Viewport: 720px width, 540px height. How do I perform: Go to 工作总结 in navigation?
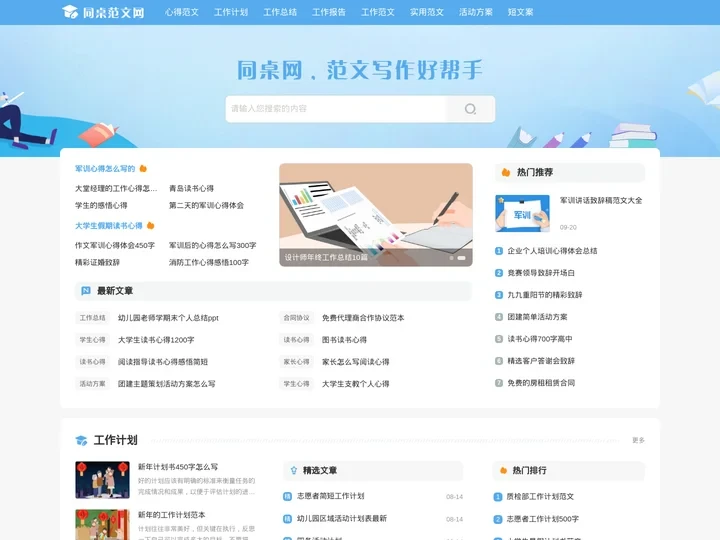[280, 12]
